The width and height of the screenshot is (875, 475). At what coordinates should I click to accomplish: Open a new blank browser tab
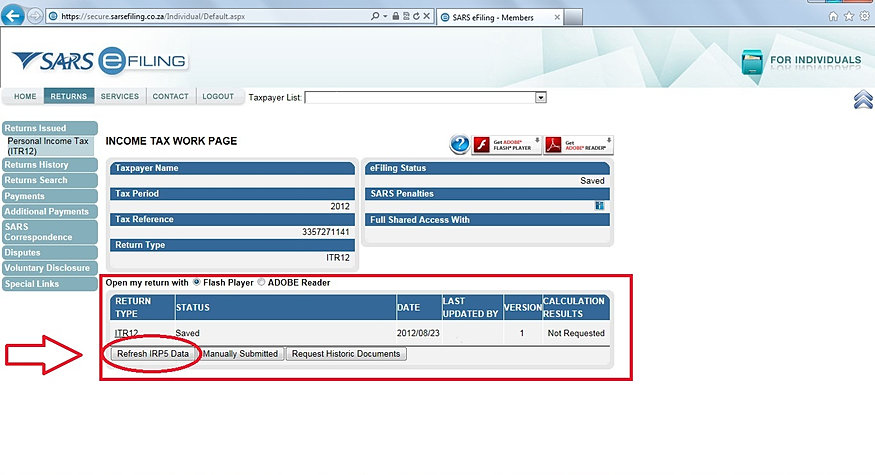[573, 17]
